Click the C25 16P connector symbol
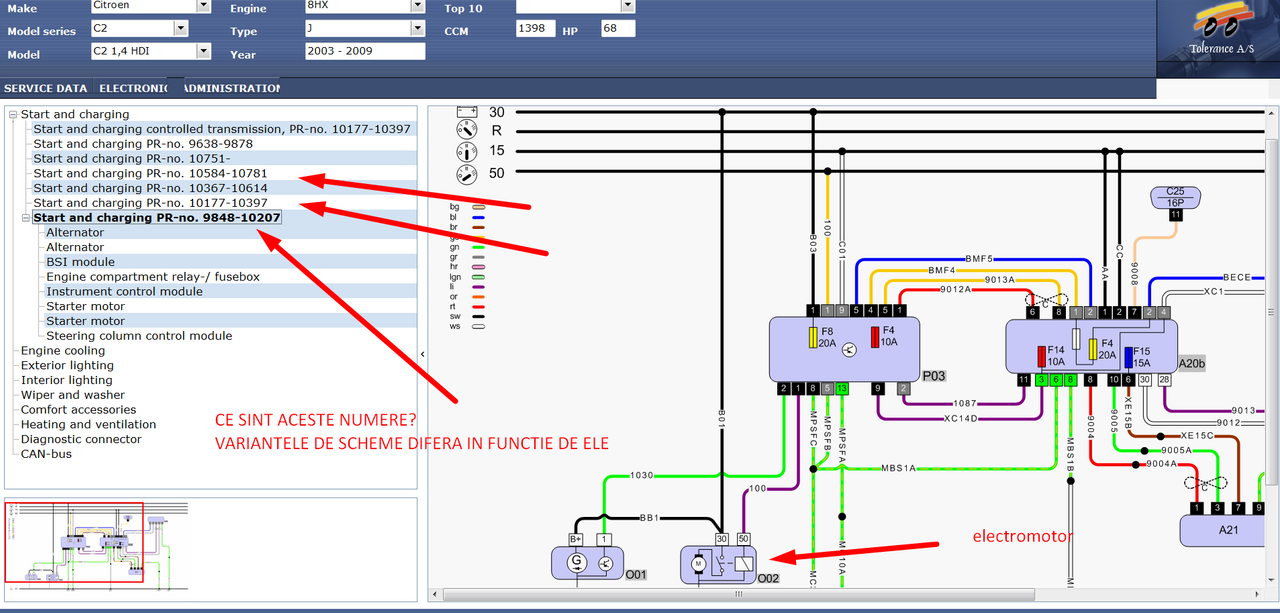The height and width of the screenshot is (613, 1280). click(1175, 198)
